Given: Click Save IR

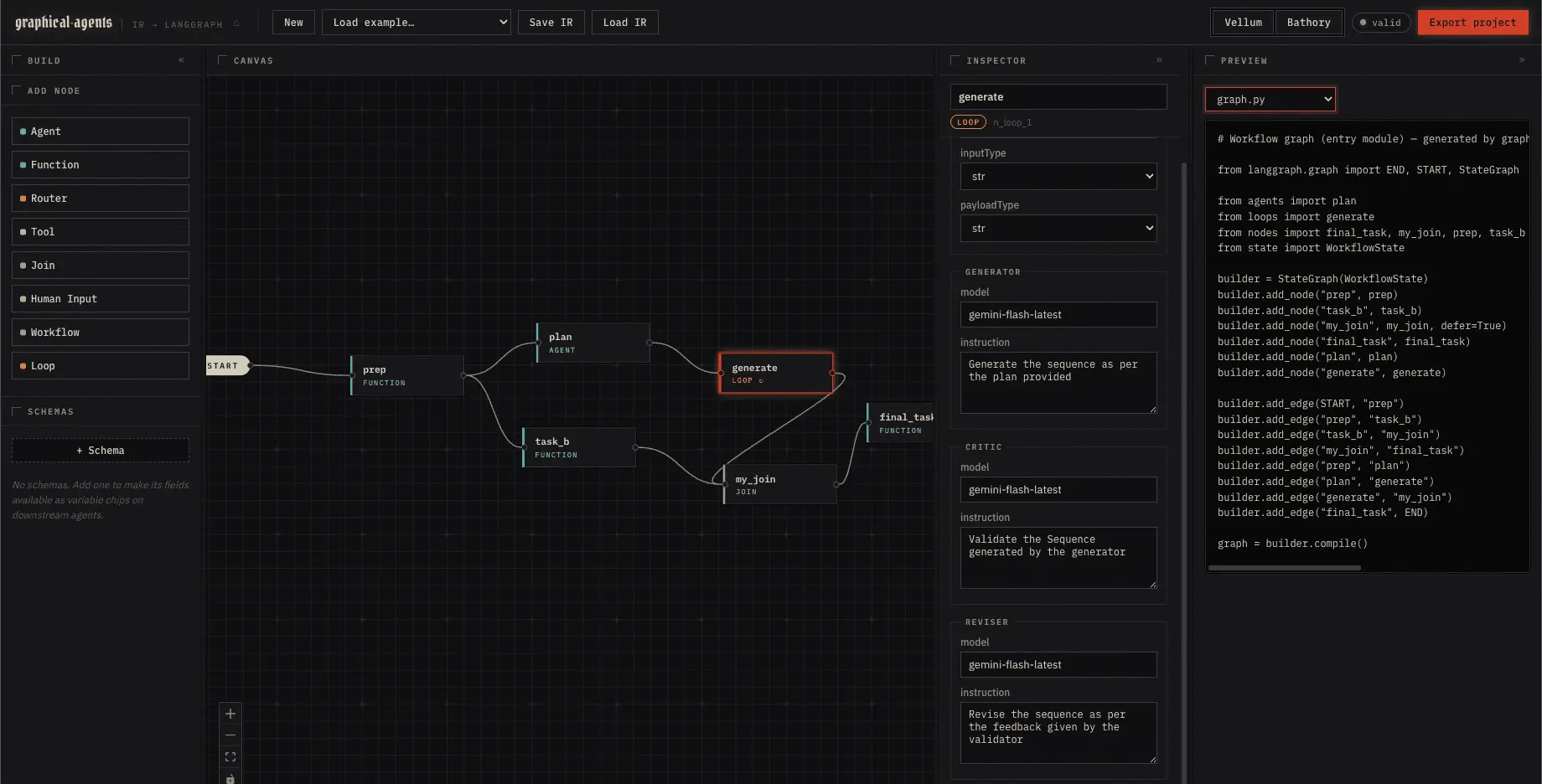Looking at the screenshot, I should [551, 23].
